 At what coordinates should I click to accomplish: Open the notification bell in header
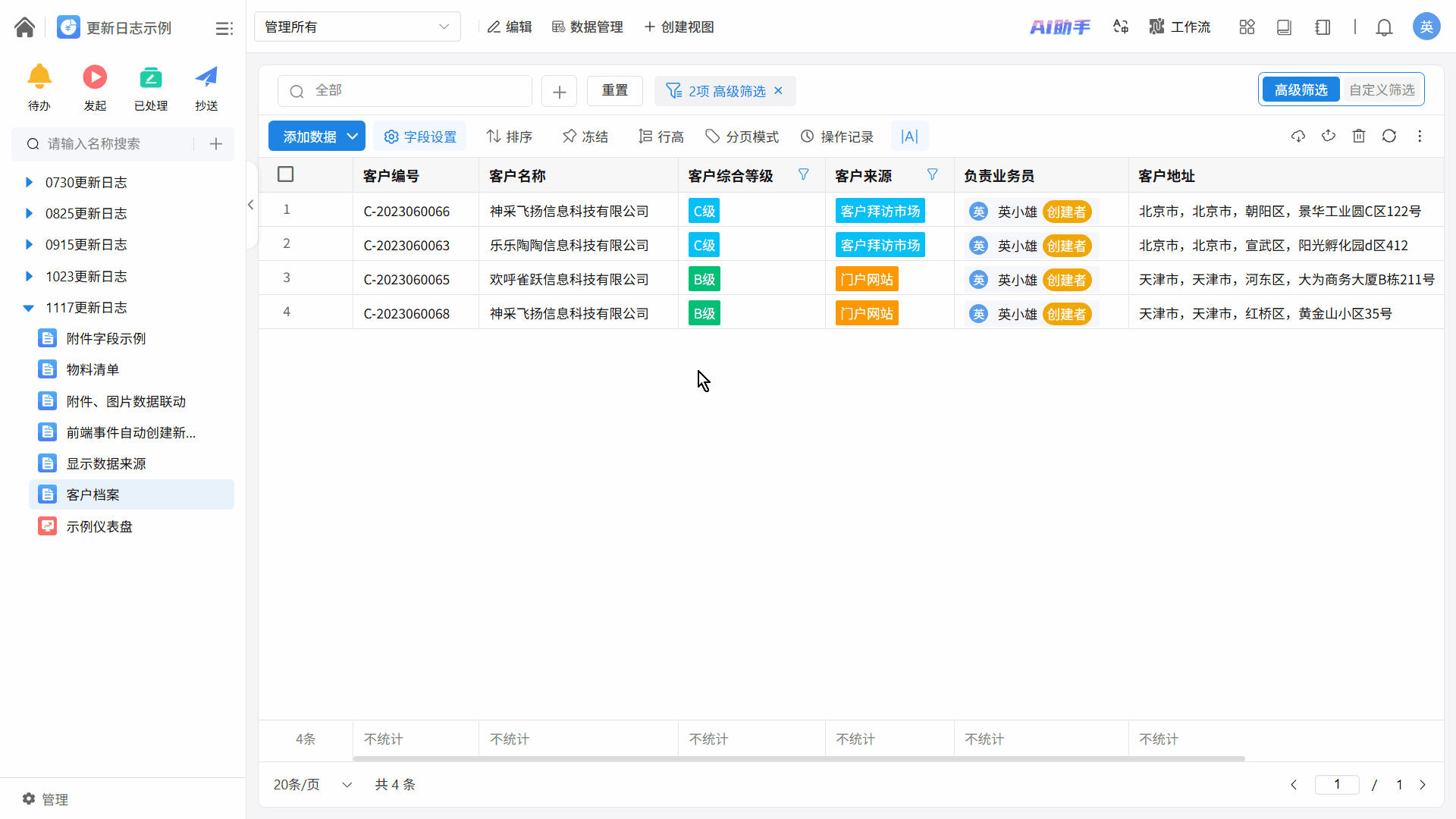click(1384, 27)
